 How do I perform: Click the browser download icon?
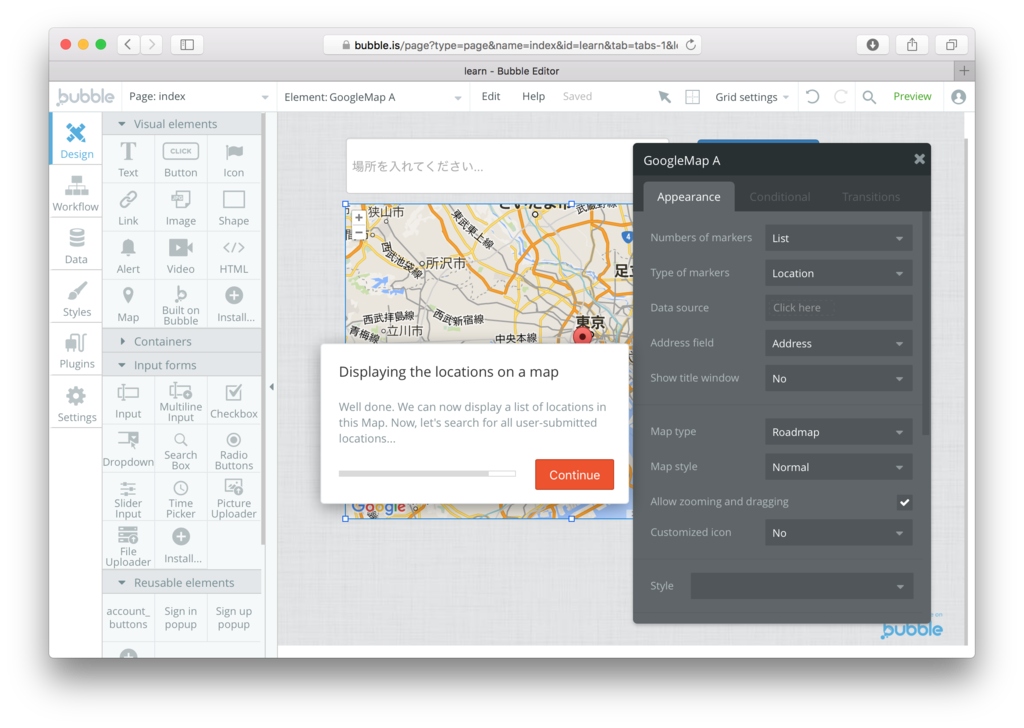(872, 44)
